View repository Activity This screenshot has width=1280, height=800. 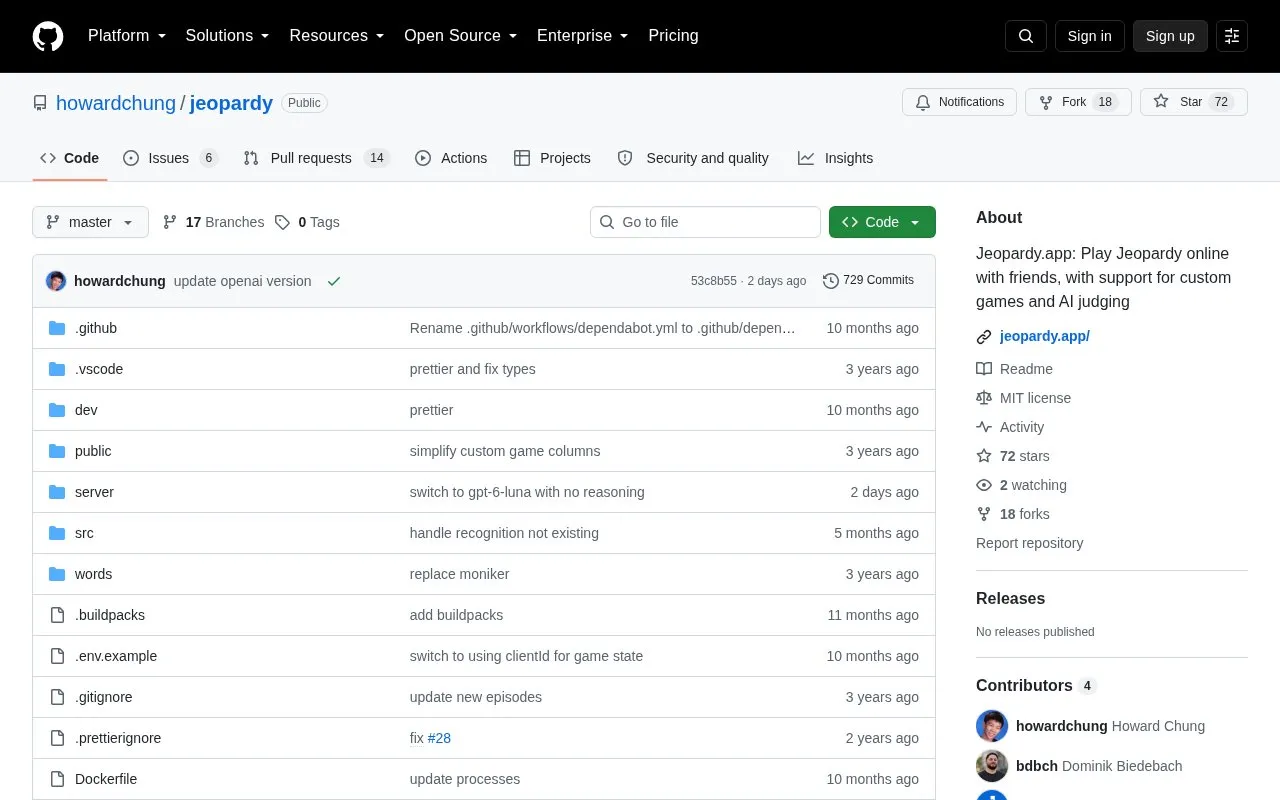tap(1010, 427)
